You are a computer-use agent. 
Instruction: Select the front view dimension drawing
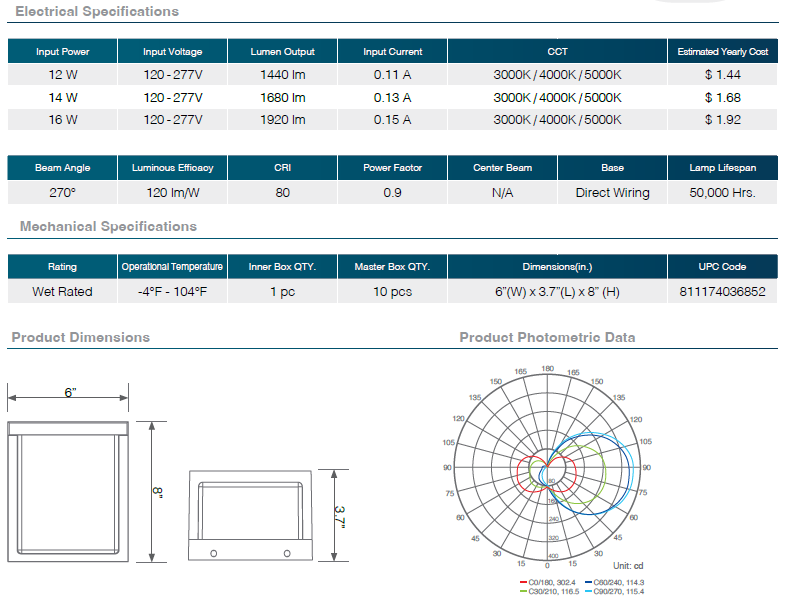point(69,491)
